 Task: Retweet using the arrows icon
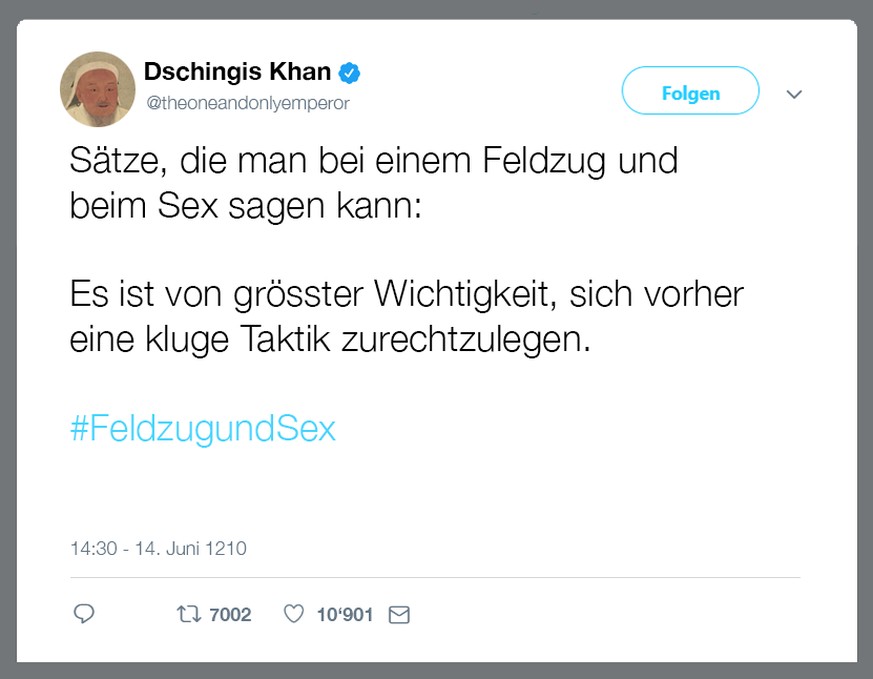click(x=187, y=614)
